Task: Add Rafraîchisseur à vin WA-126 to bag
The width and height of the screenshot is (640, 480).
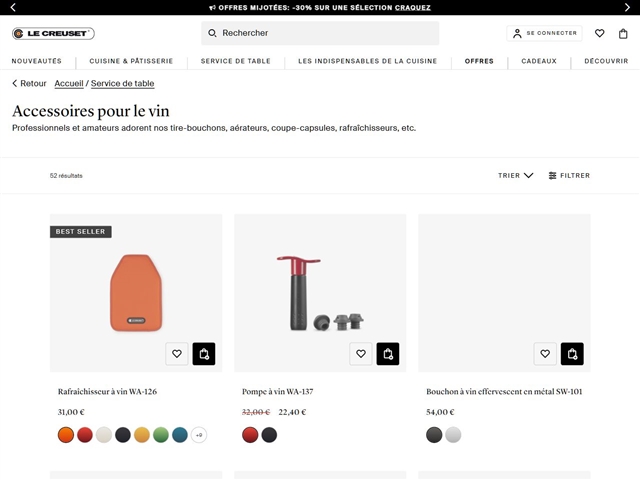Action: (204, 353)
